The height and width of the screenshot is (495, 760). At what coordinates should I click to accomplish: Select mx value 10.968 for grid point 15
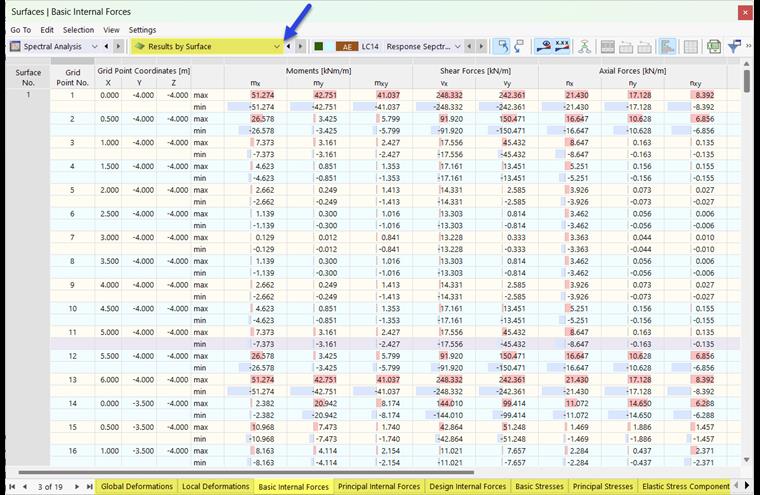[262, 427]
